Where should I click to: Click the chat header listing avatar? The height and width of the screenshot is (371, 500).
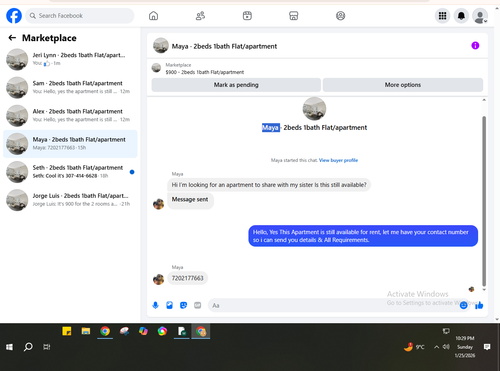point(161,45)
